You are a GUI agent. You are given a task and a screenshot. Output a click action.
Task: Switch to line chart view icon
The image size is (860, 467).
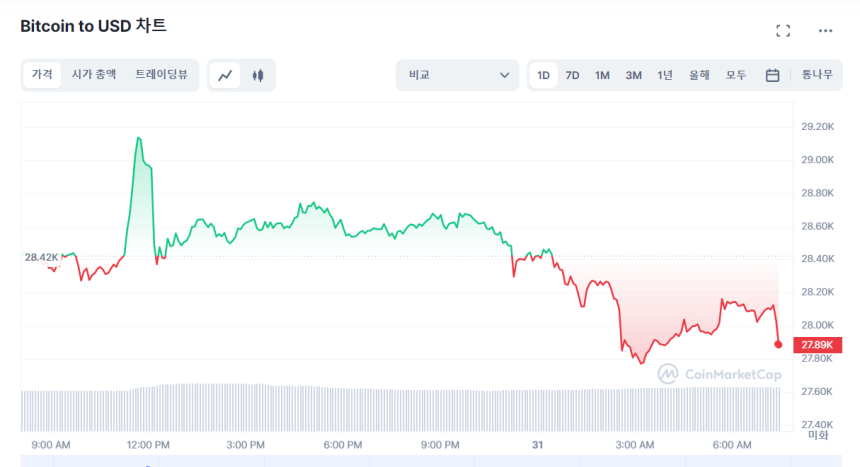(225, 75)
